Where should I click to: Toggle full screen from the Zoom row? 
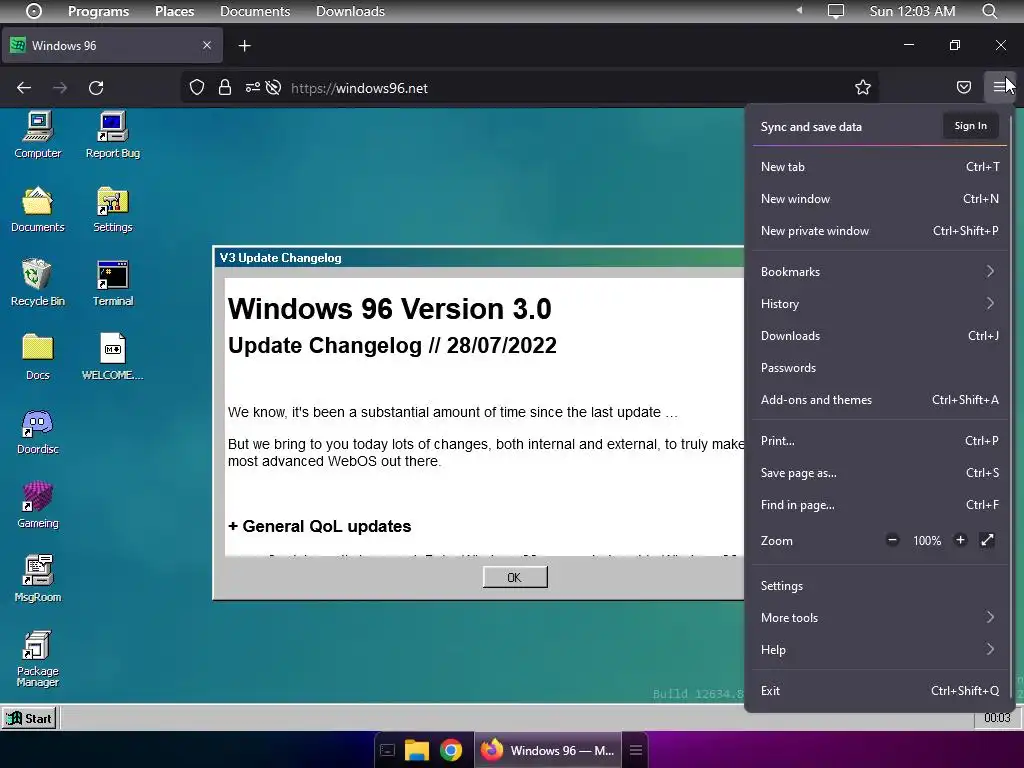(x=987, y=540)
